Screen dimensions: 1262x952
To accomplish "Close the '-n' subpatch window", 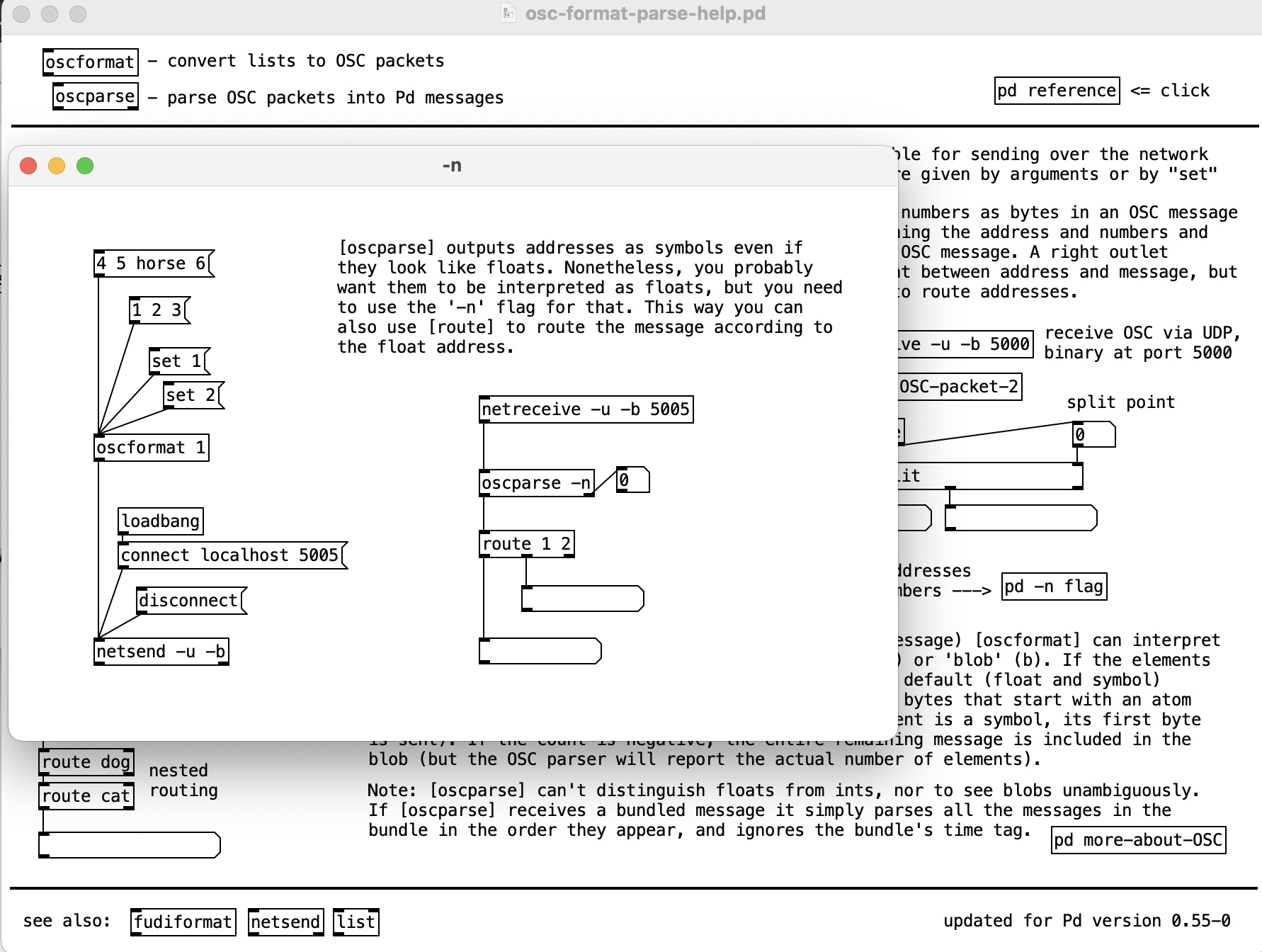I will 28,166.
